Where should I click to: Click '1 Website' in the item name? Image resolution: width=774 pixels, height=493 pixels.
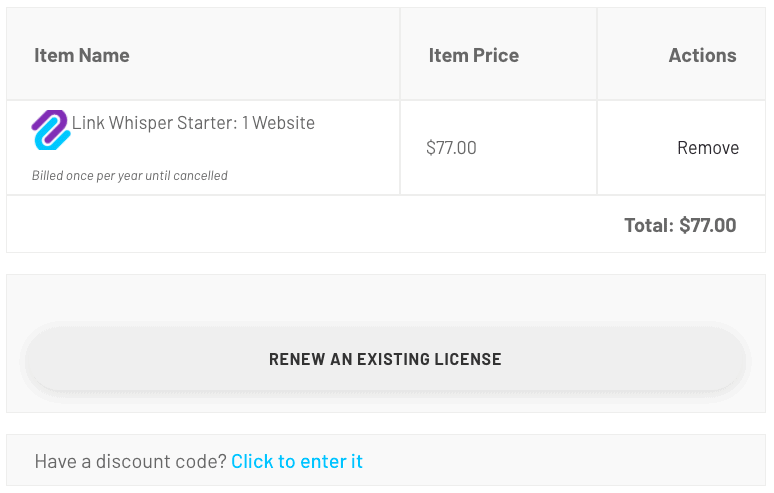coord(278,122)
